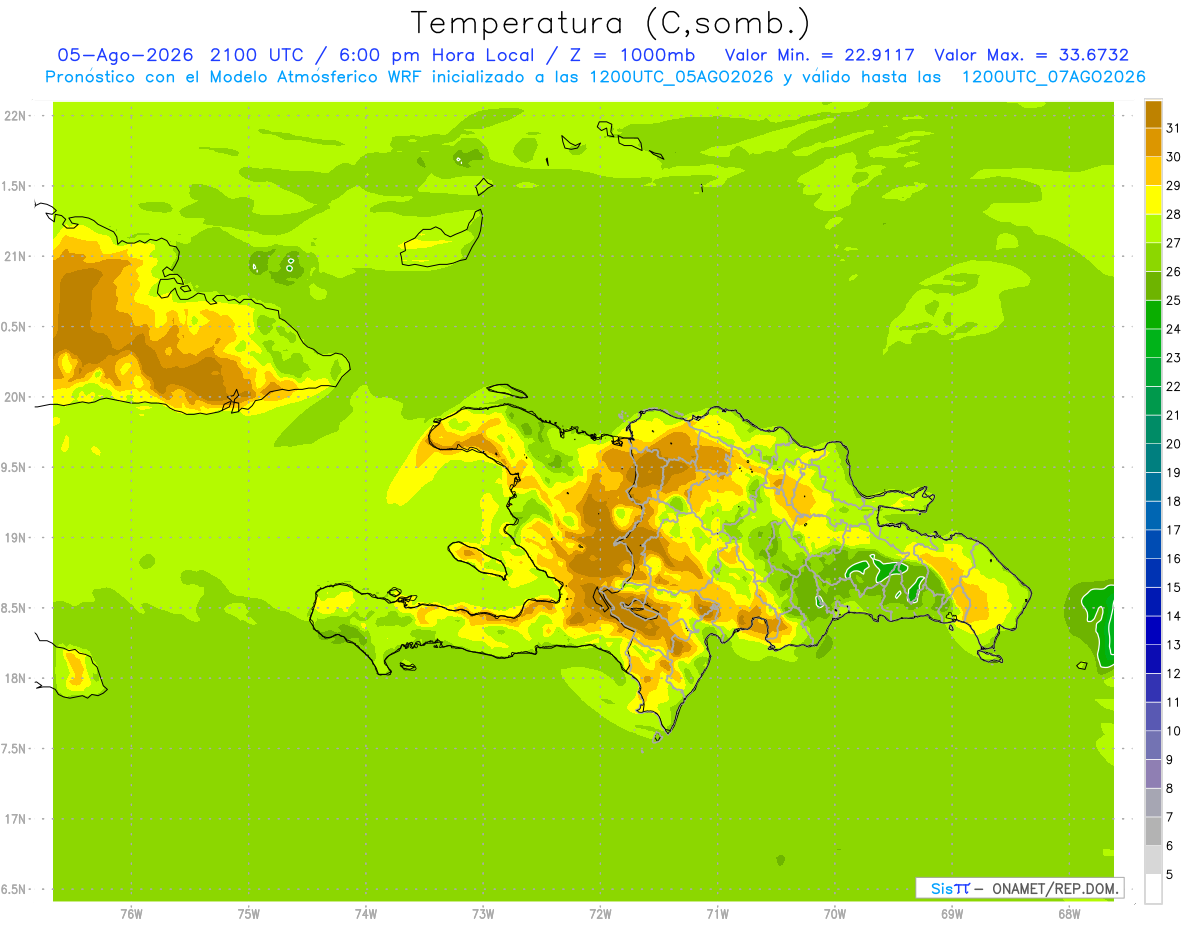Click the "70W" longitude axis label
Image resolution: width=1200 pixels, height=927 pixels.
(x=835, y=914)
